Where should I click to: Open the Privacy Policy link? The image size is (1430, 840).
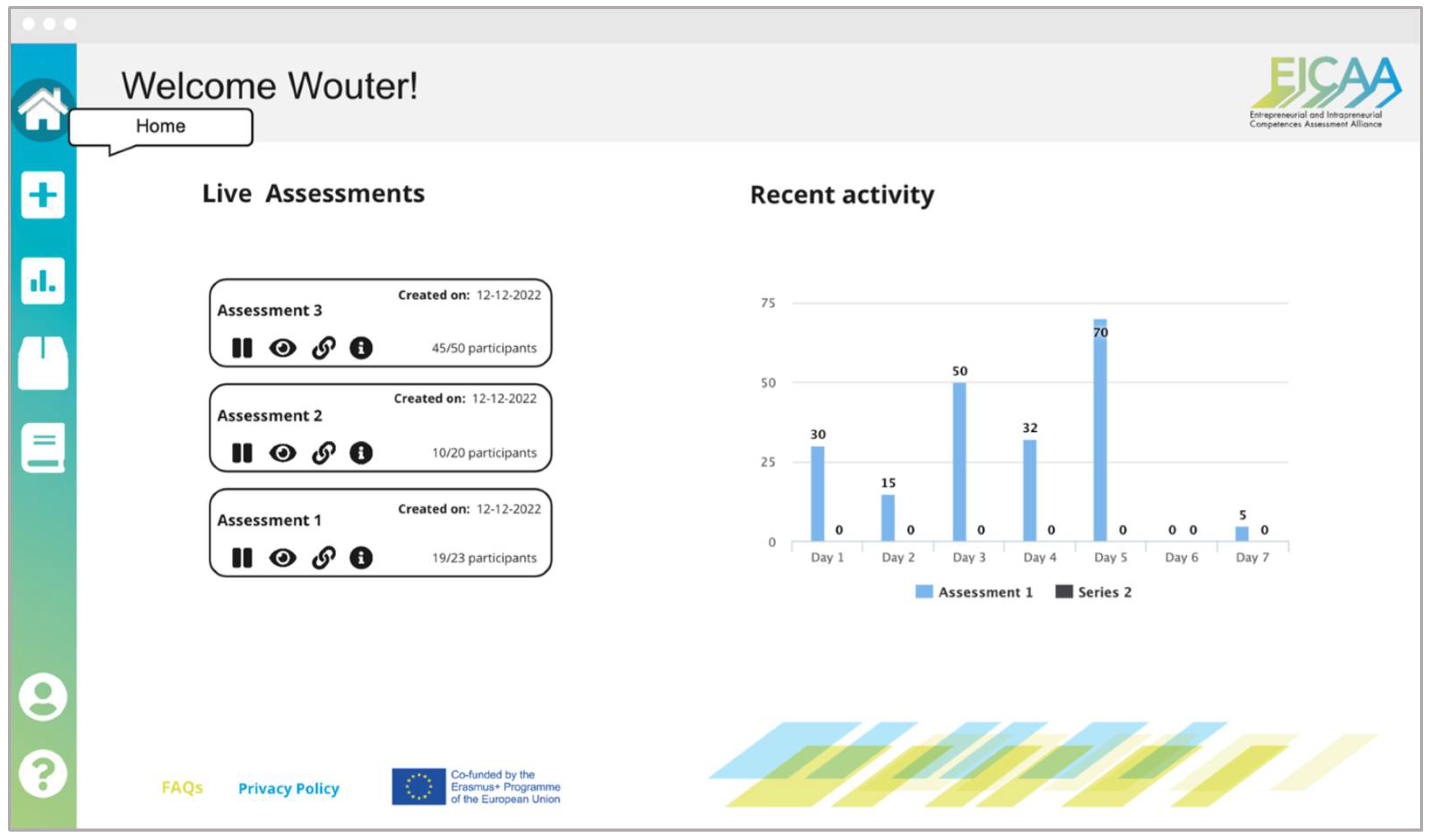coord(288,788)
